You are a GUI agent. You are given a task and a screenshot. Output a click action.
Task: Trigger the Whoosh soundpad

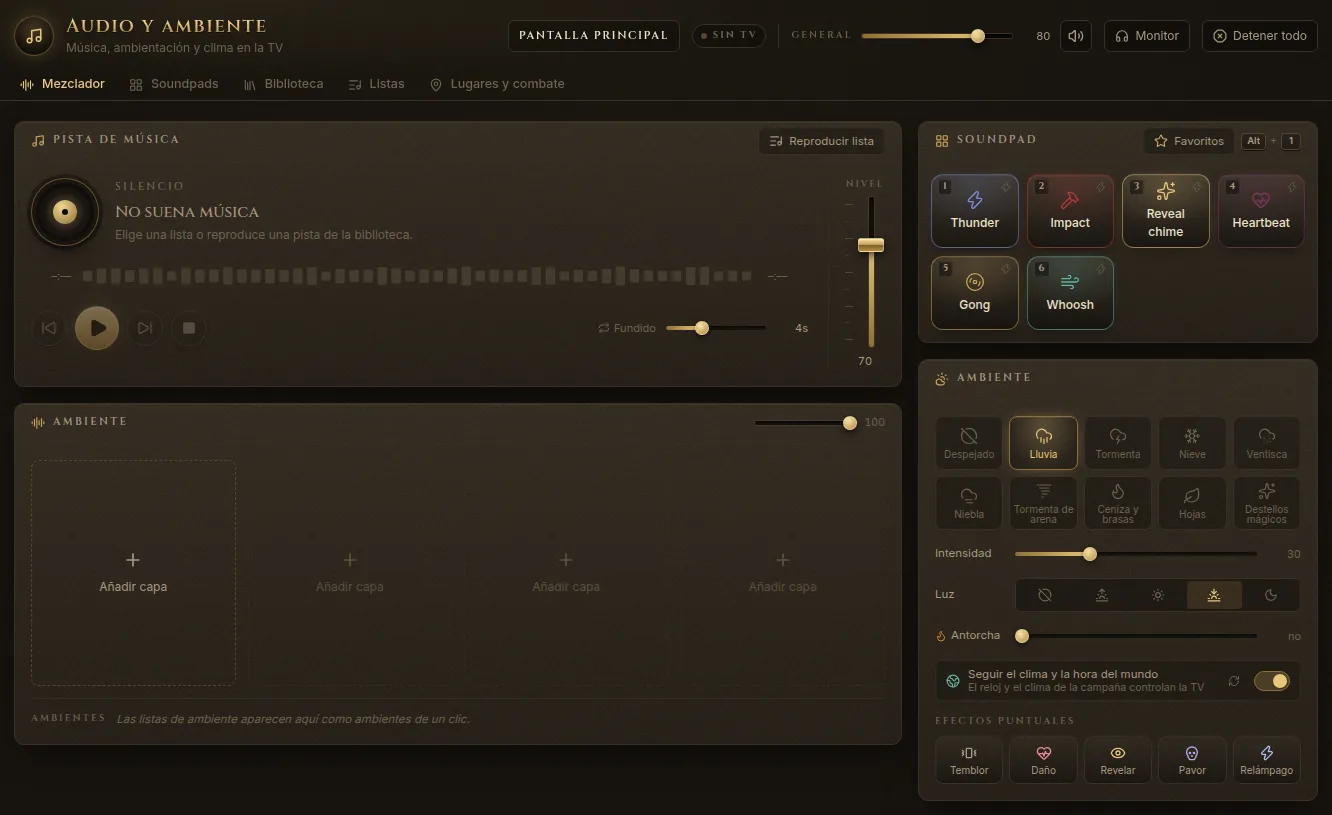(1070, 293)
